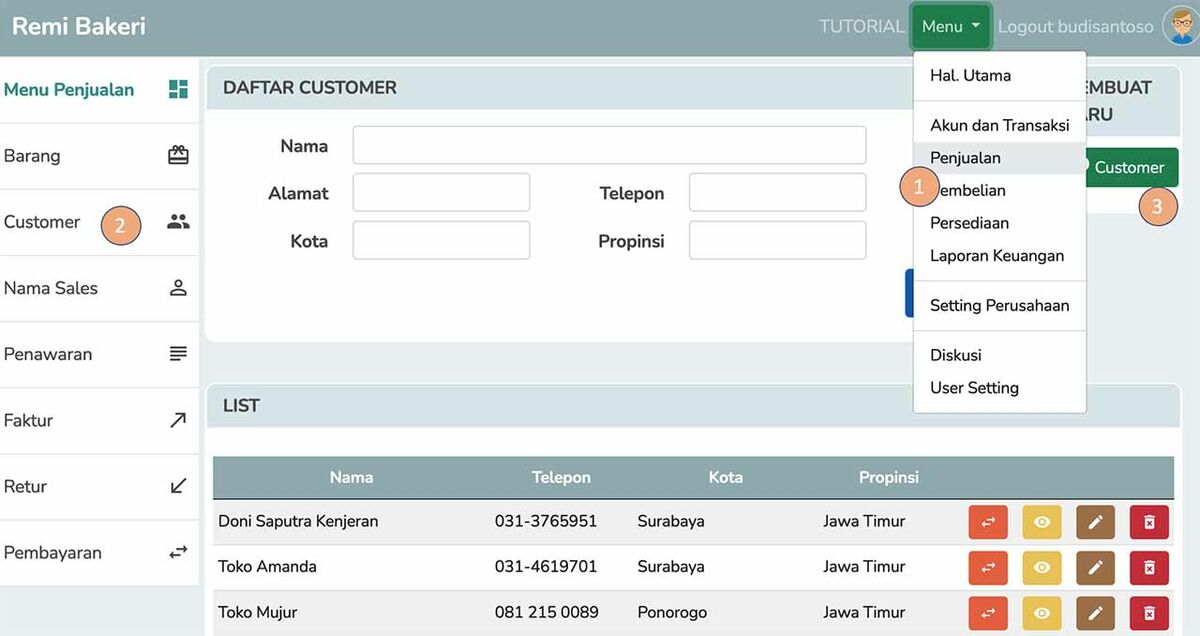Click orange transaction button for Toko Mujur

click(988, 612)
